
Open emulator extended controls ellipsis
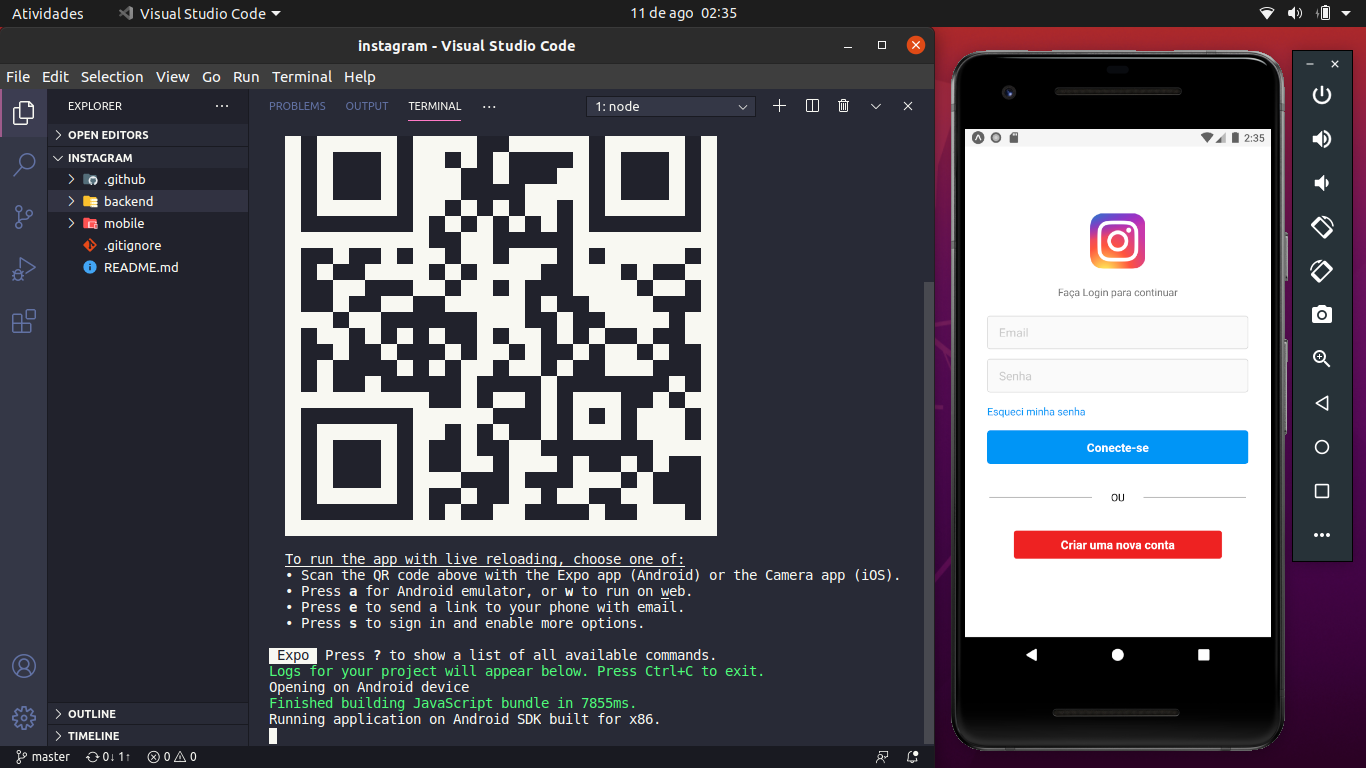click(1322, 535)
